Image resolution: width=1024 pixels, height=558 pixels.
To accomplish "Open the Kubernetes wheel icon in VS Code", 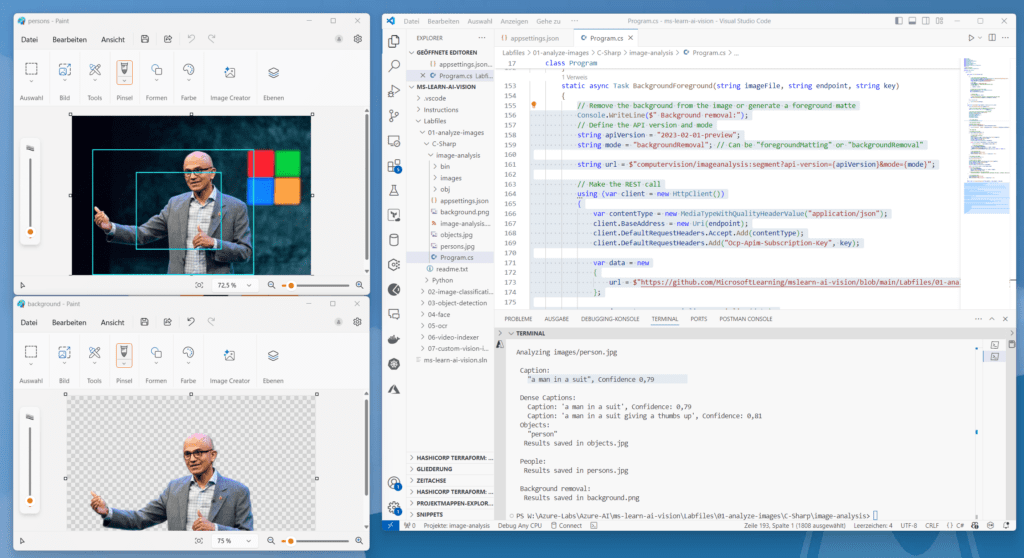I will [394, 364].
